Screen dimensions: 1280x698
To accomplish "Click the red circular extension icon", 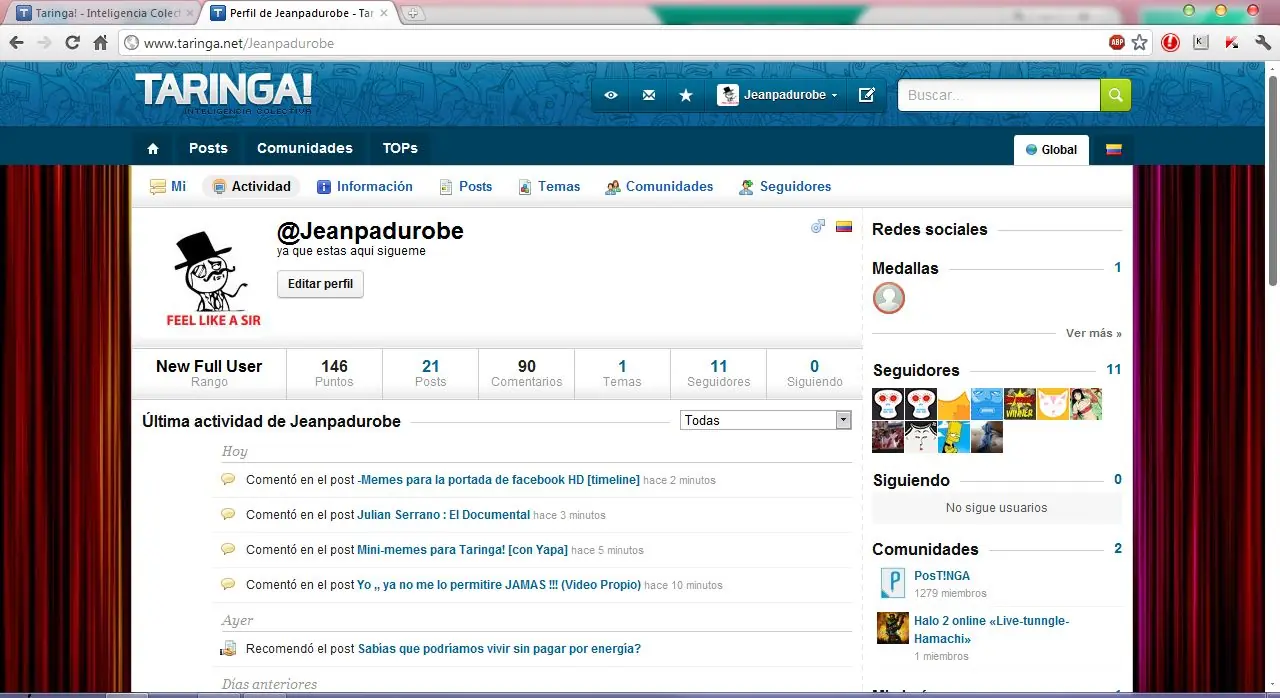I will [x=1170, y=42].
